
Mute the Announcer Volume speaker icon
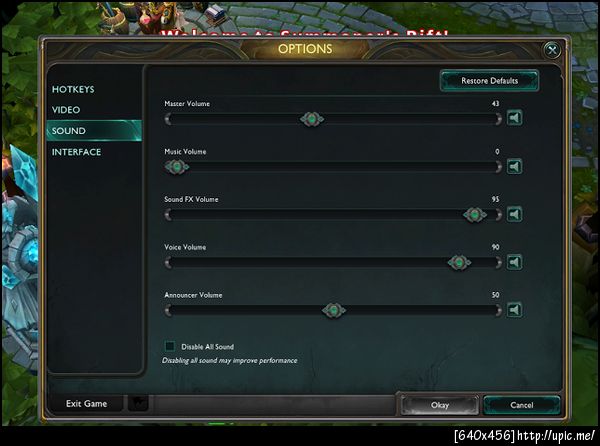514,310
